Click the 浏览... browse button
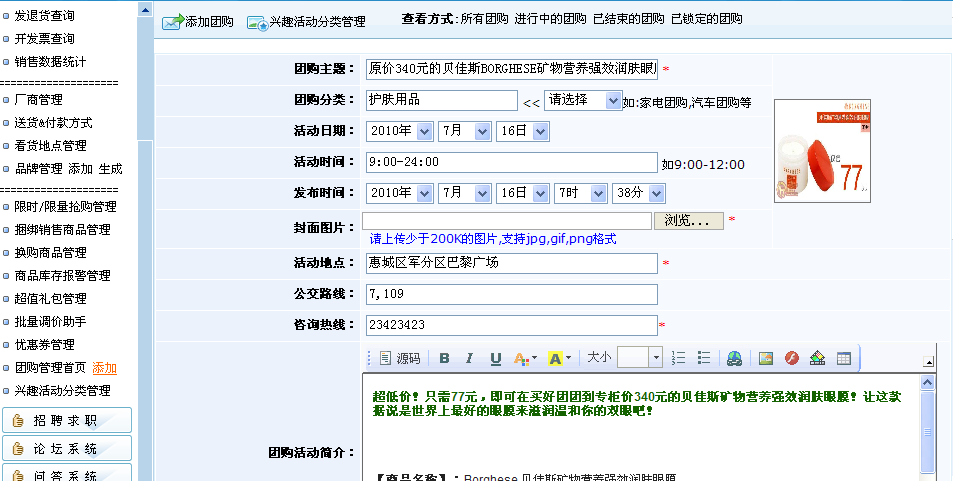 (x=689, y=221)
